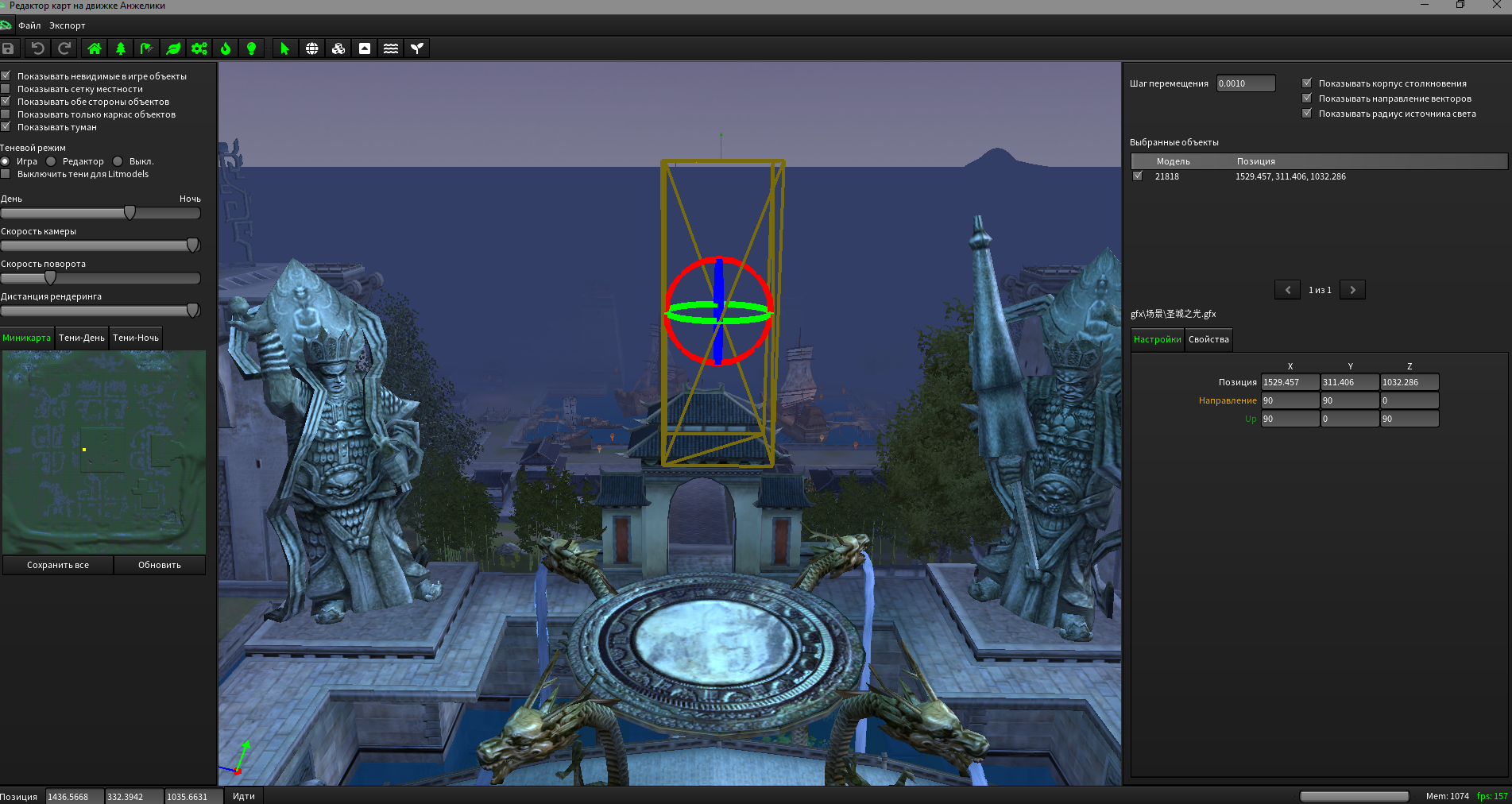Toggle Показывать невидимые в игре объекты checkbox
Image resolution: width=1512 pixels, height=804 pixels.
[x=6, y=76]
